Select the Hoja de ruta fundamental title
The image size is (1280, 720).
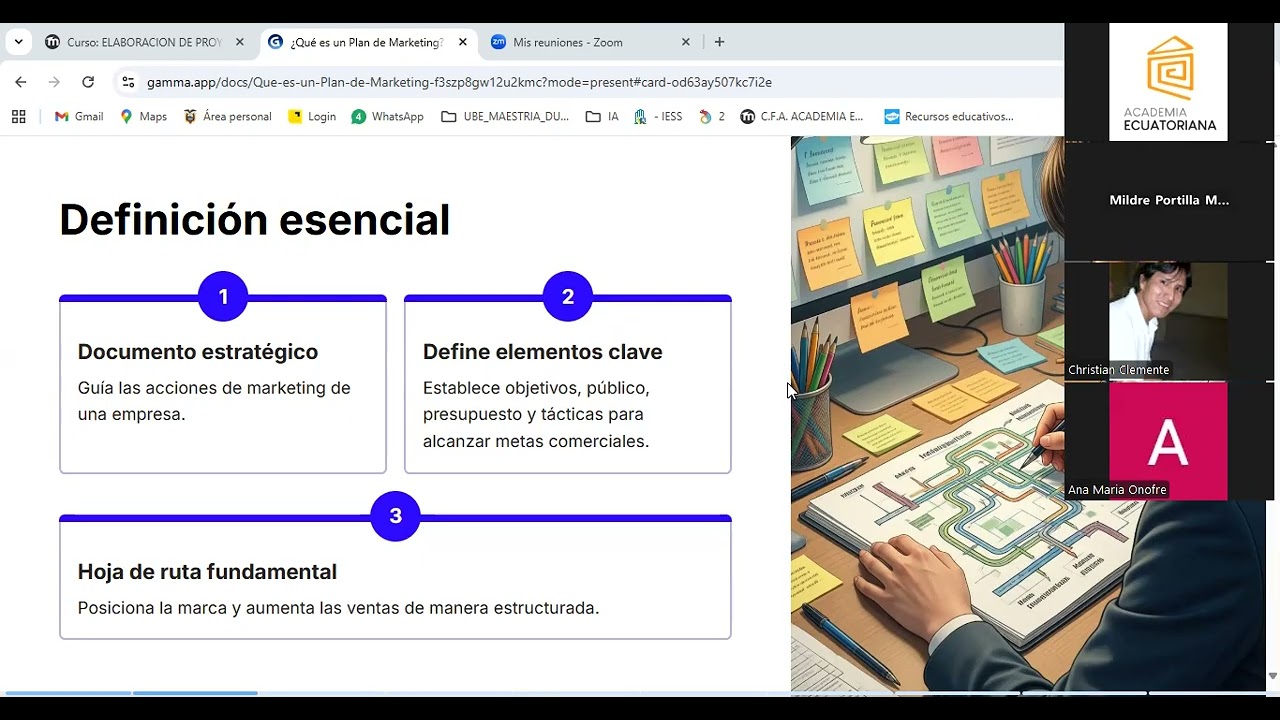pos(207,572)
